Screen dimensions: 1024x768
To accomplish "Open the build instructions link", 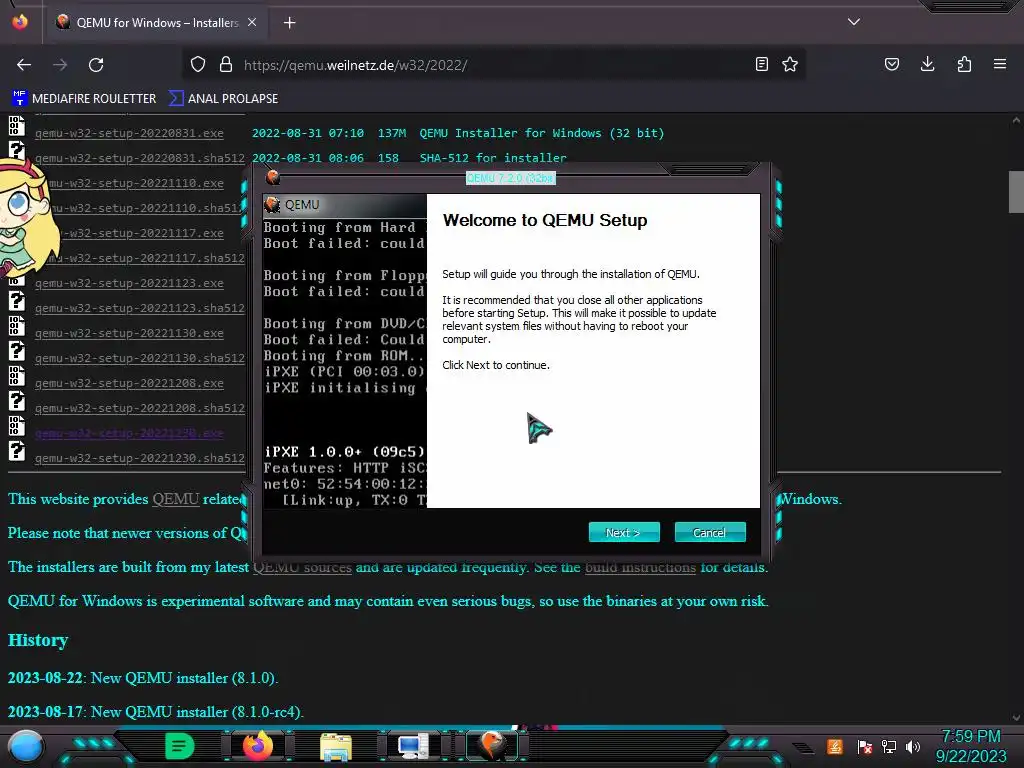I will click(640, 567).
